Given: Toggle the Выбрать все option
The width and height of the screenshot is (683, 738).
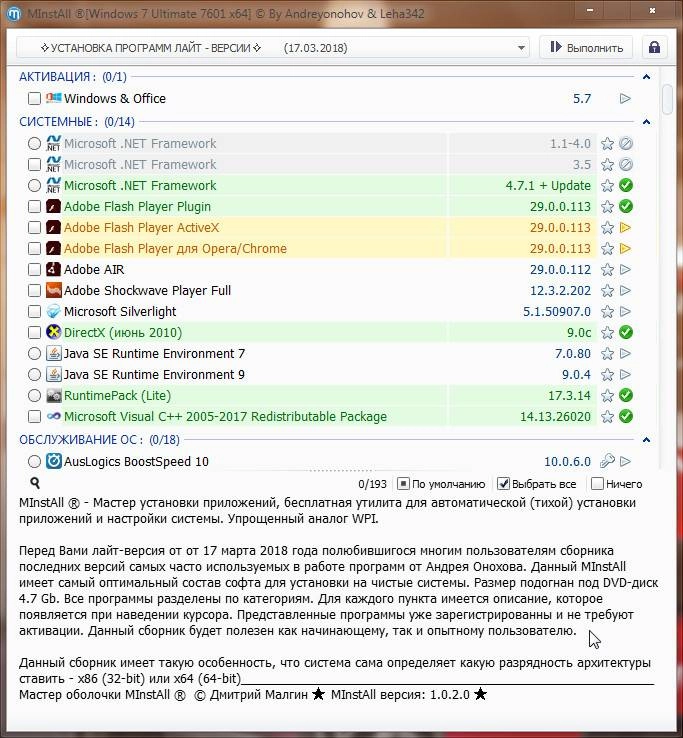Looking at the screenshot, I should pos(537,484).
